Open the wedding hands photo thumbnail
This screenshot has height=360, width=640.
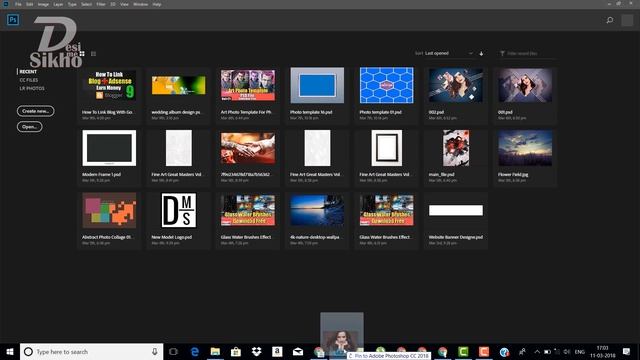click(248, 148)
